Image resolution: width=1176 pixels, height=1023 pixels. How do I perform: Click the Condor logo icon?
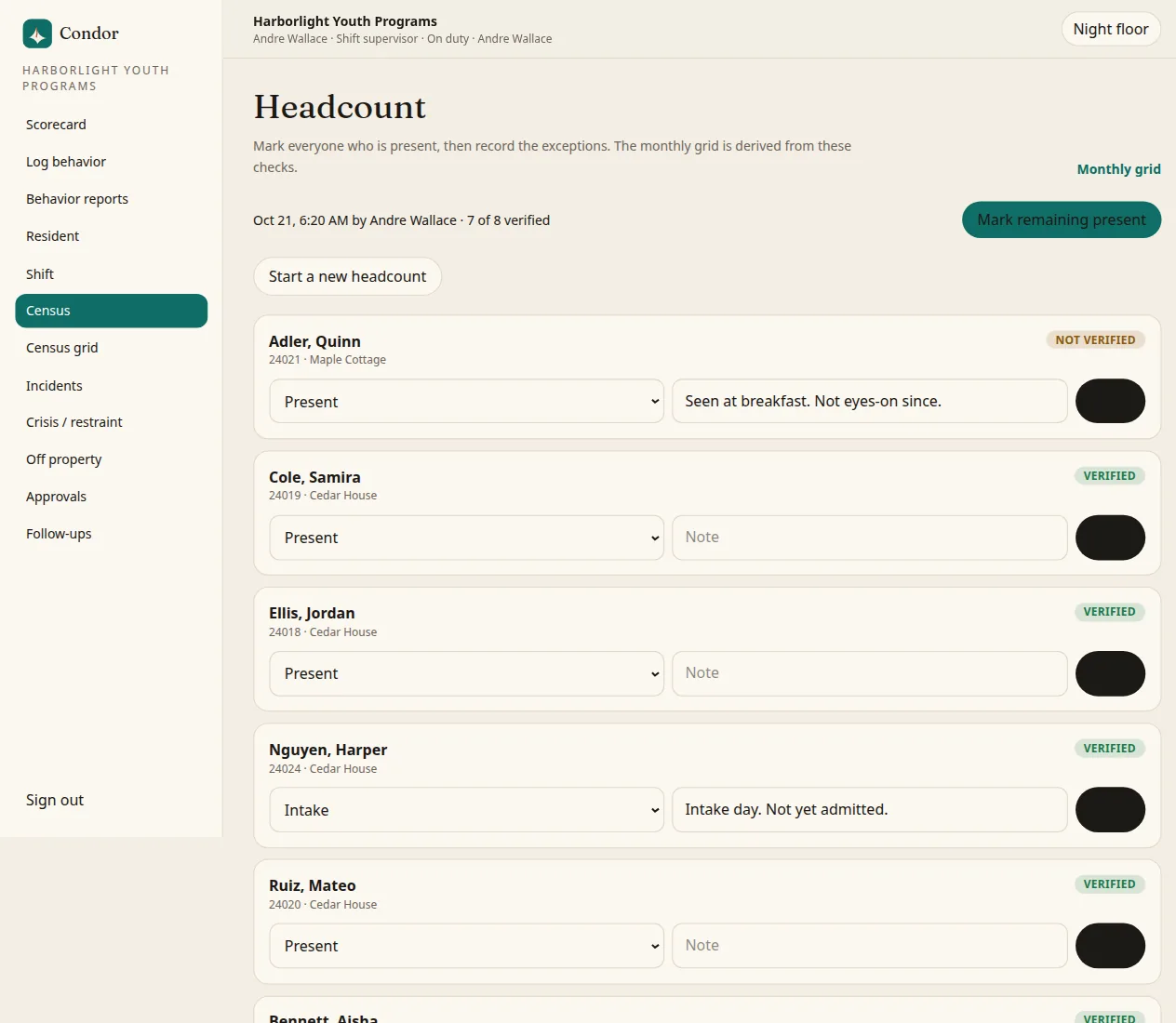[x=37, y=33]
